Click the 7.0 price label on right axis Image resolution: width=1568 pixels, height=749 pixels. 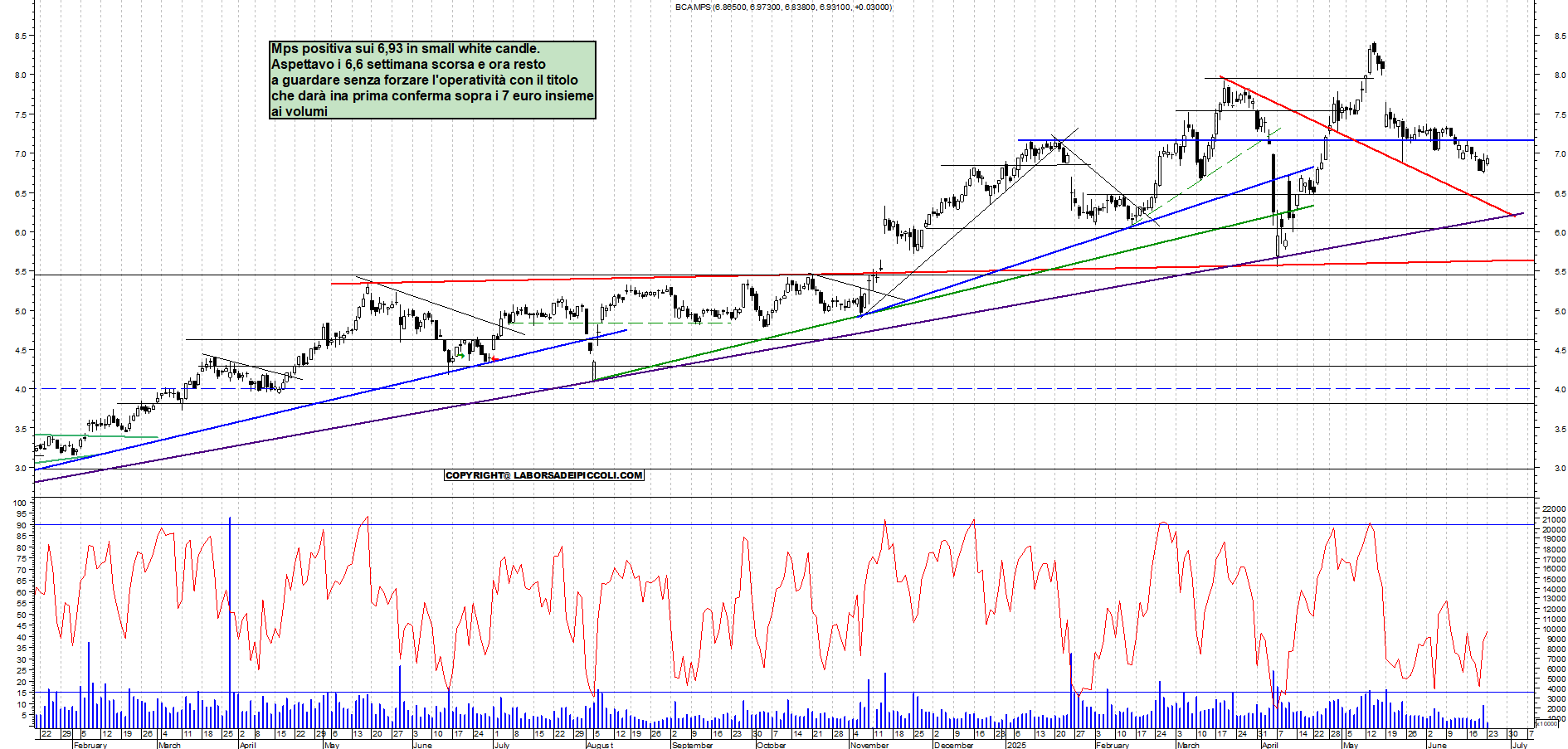(1560, 153)
